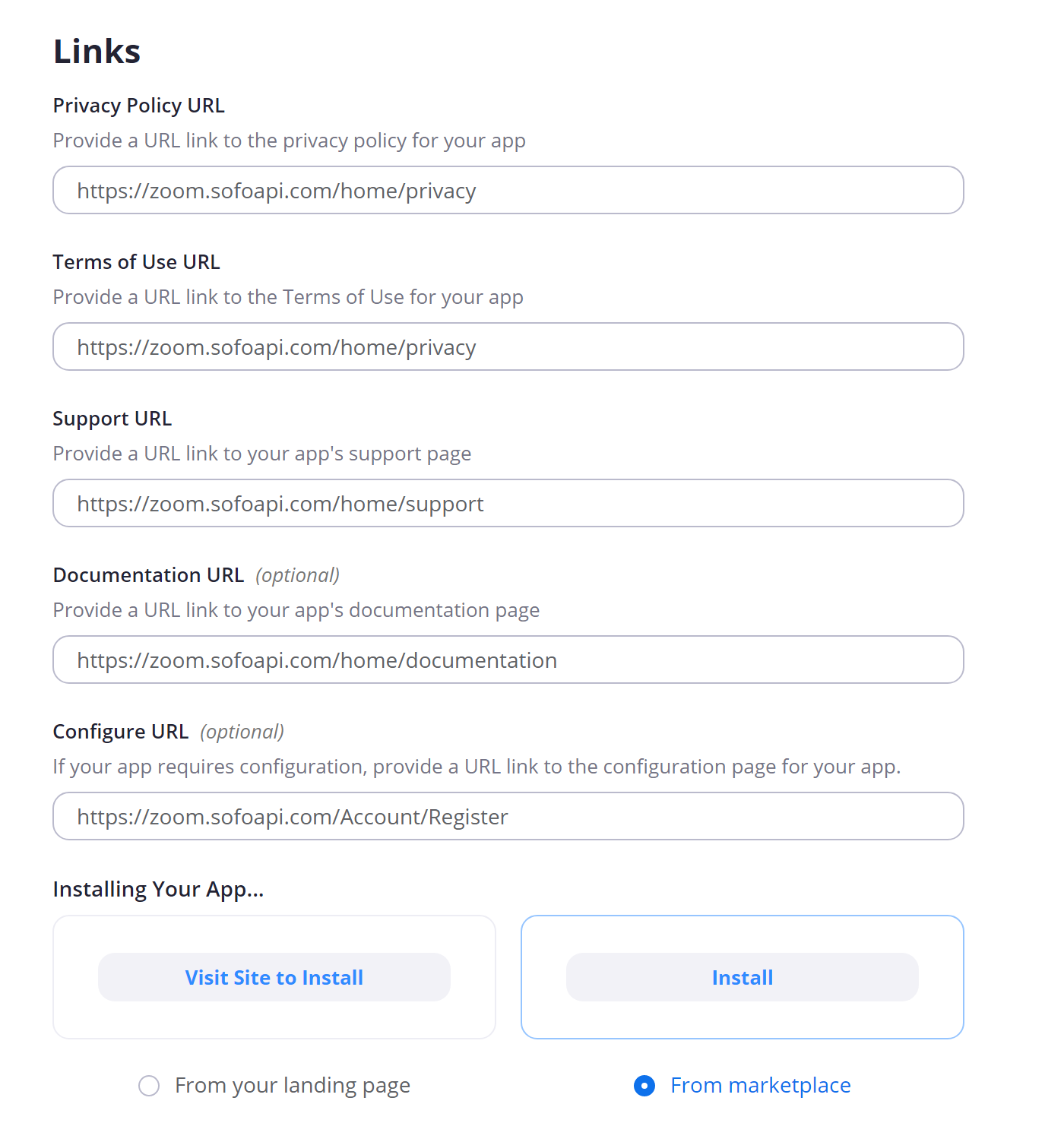1064x1123 pixels.
Task: Click the Documentation URL label
Action: point(149,575)
